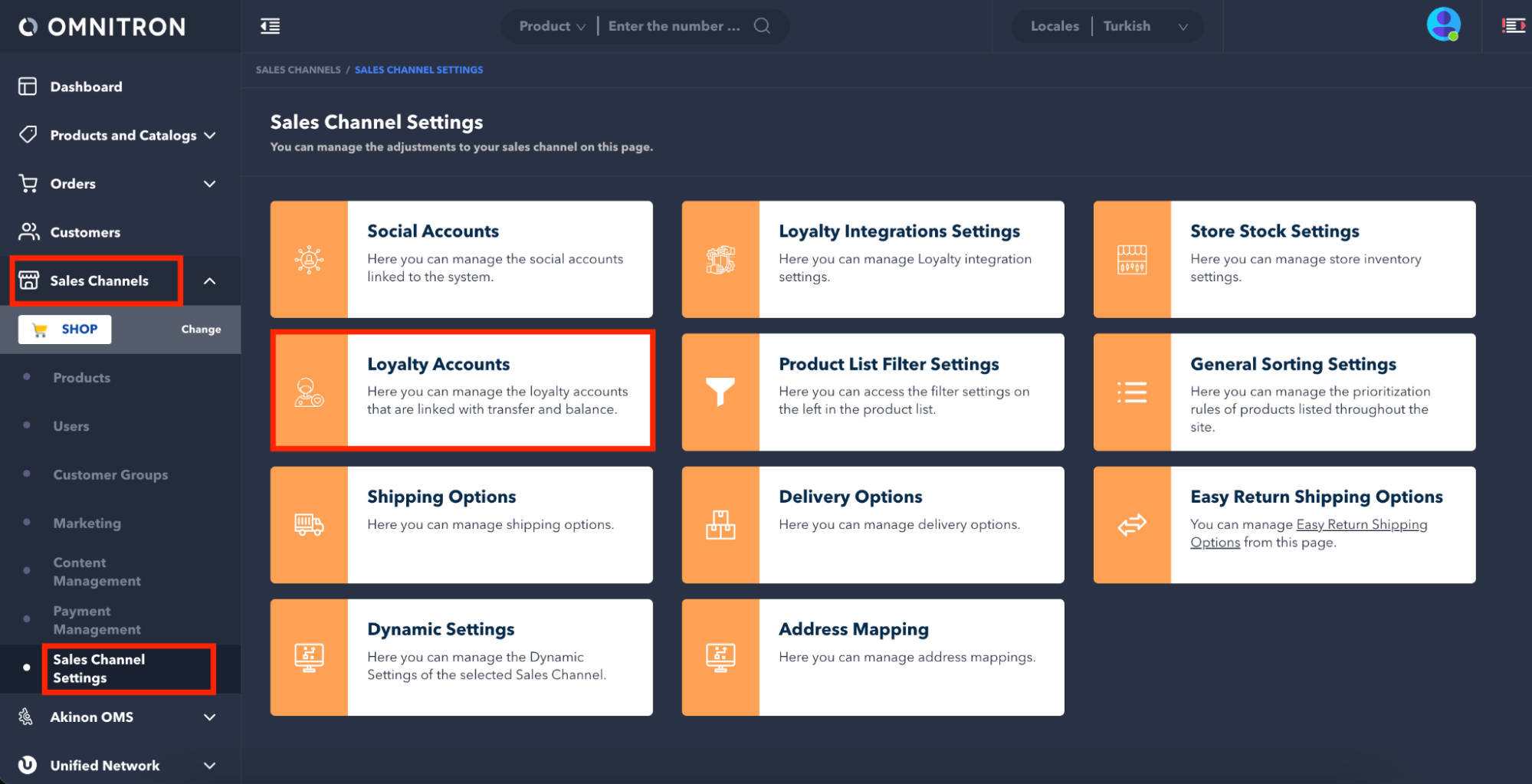Collapse the Sales Channels section
1532x784 pixels.
click(x=209, y=281)
